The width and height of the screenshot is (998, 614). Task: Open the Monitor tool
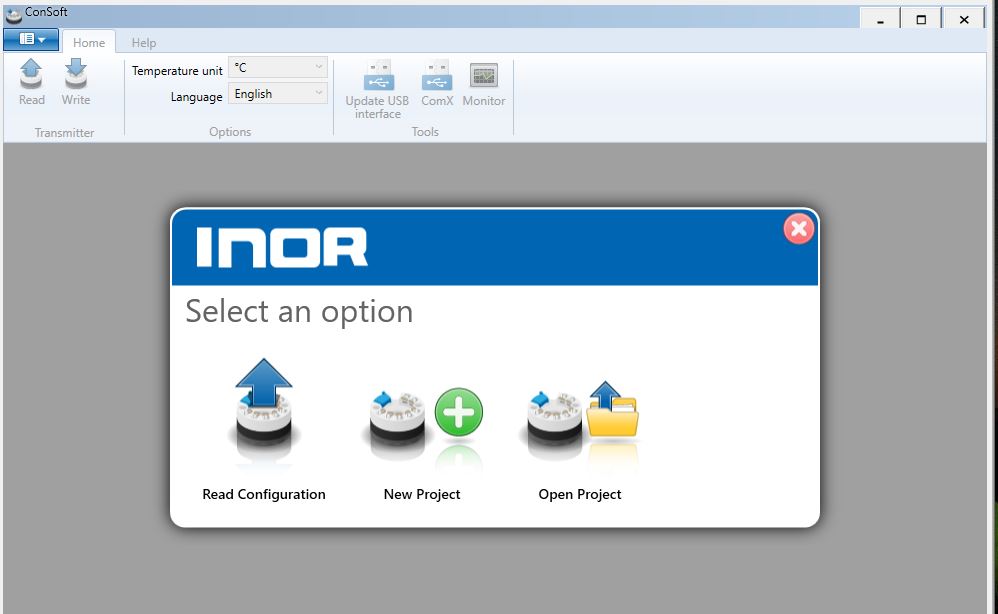click(484, 83)
